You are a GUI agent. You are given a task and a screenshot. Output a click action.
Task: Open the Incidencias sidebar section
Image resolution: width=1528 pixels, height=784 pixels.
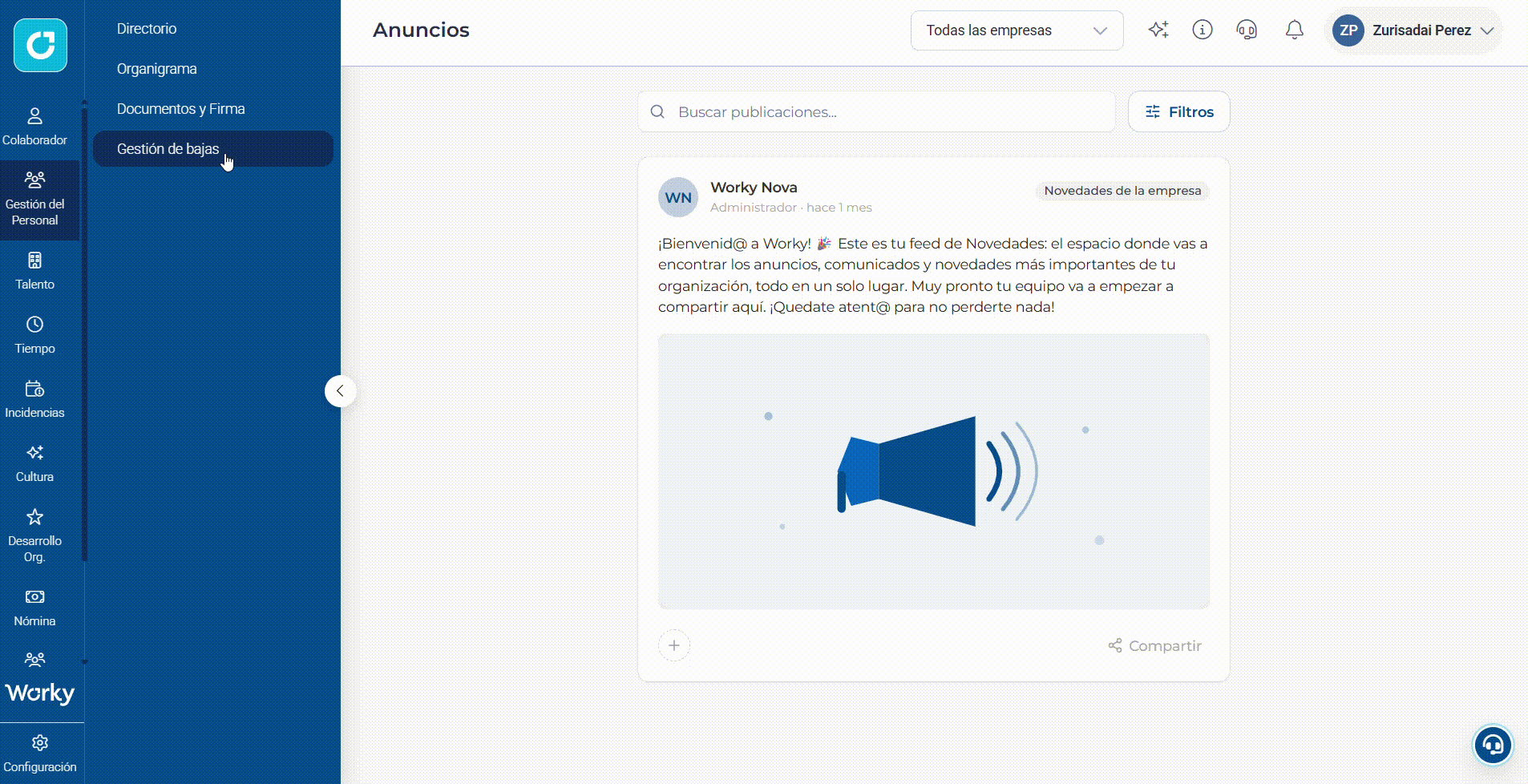[34, 400]
